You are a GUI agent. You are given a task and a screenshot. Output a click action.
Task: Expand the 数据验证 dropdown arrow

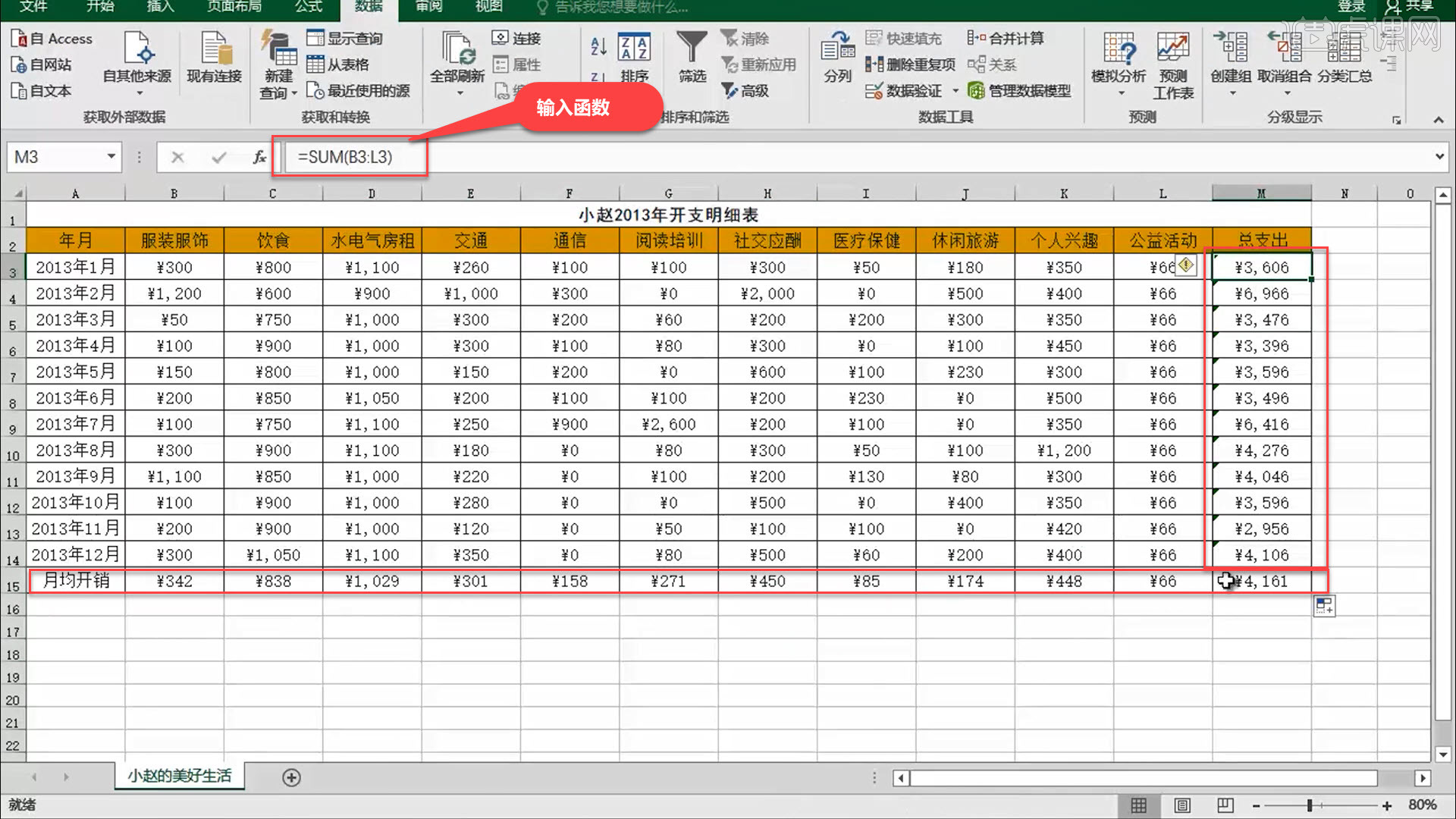click(955, 91)
